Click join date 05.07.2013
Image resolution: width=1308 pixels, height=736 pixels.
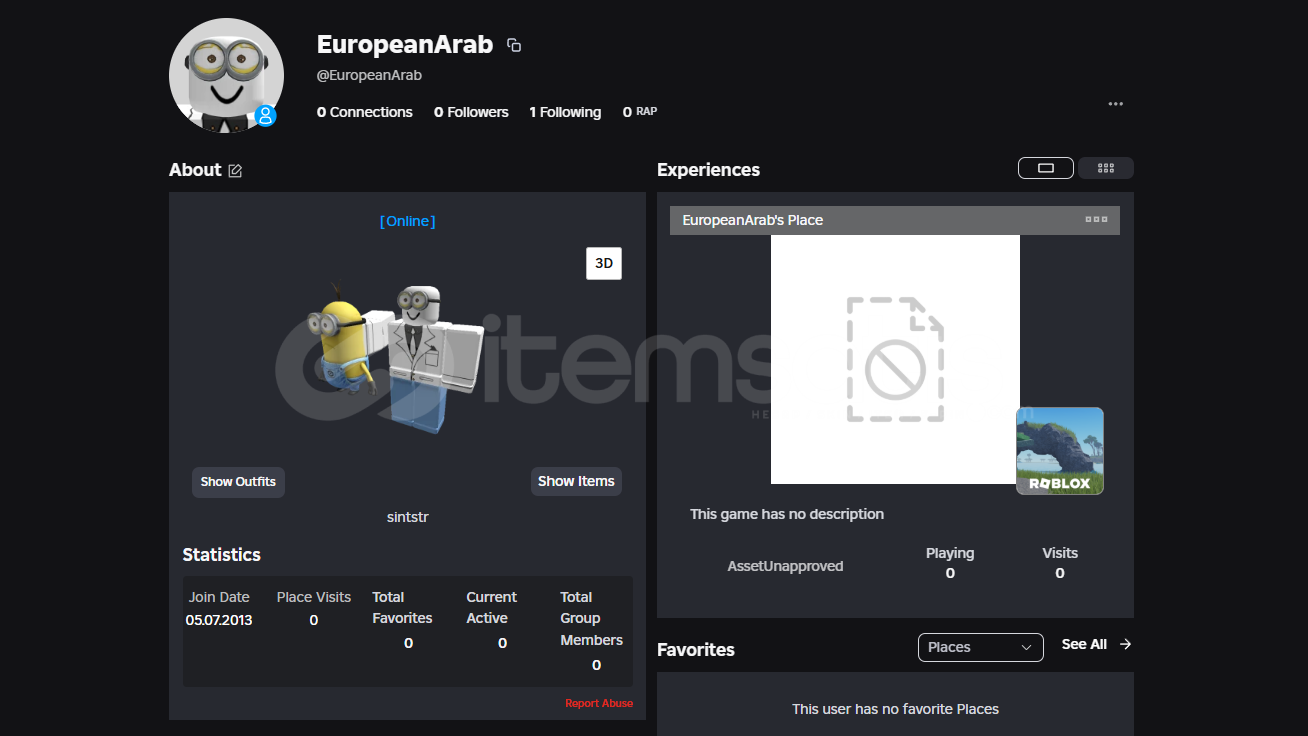coord(219,620)
